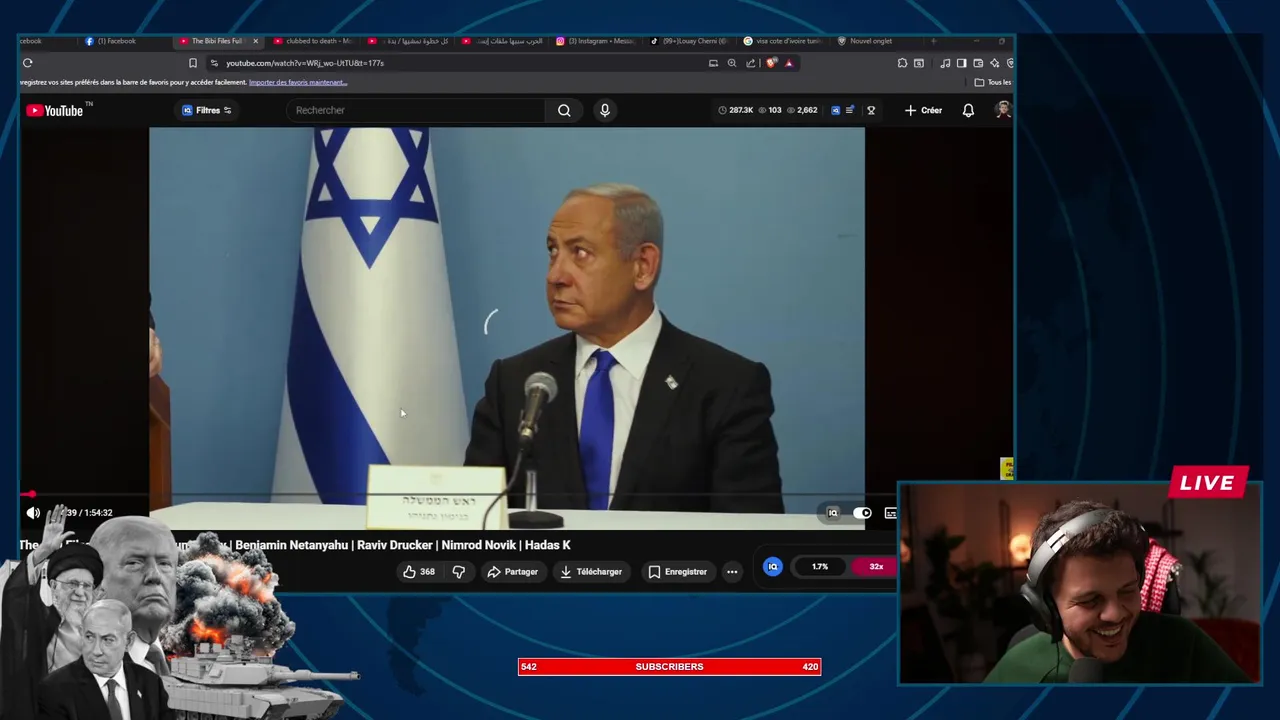The height and width of the screenshot is (720, 1280).
Task: Click the round vidIQ badge below video
Action: click(x=772, y=567)
